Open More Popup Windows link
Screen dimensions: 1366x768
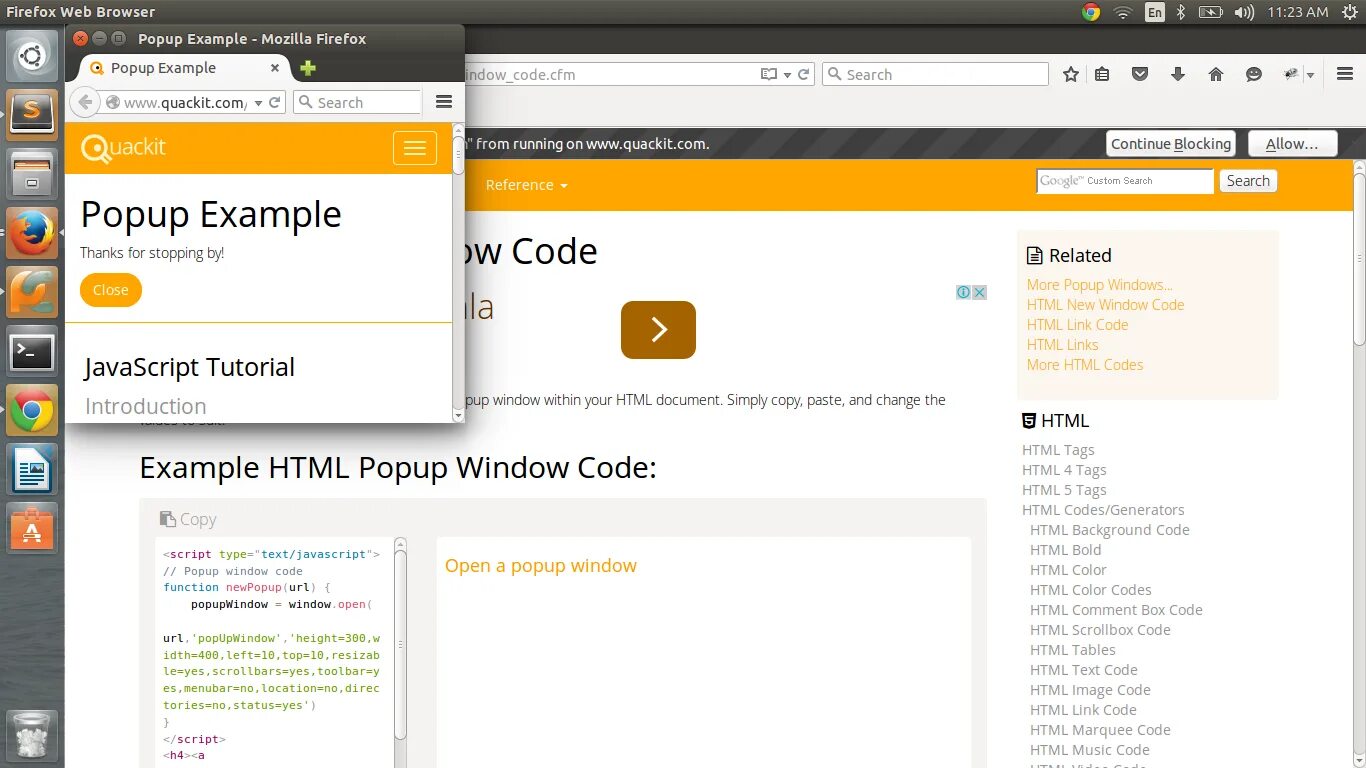pos(1100,285)
